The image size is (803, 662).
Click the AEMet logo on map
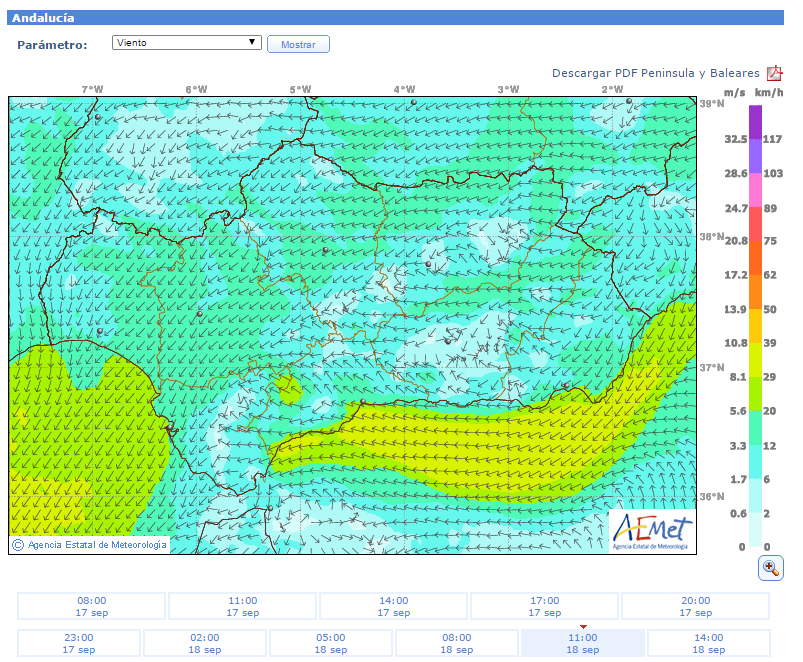(x=651, y=530)
